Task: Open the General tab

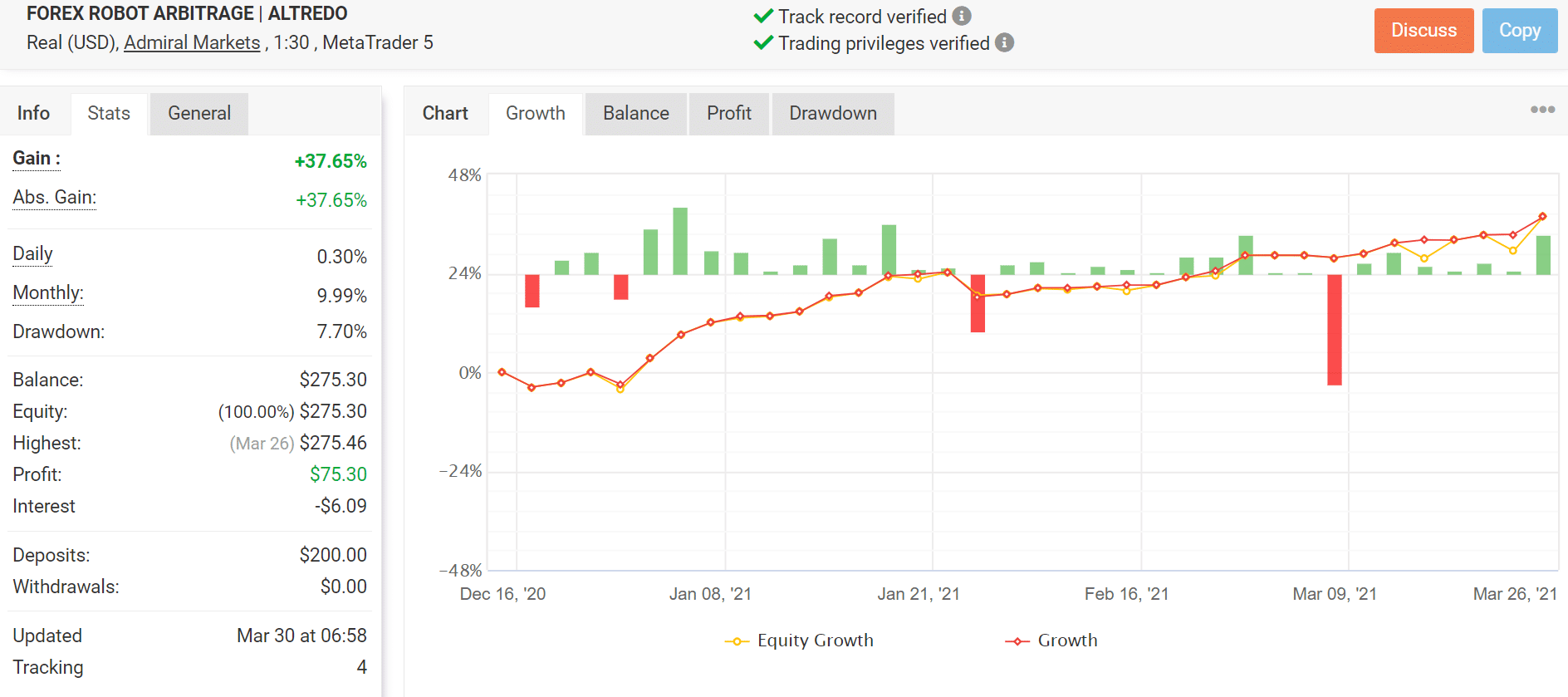Action: (x=199, y=113)
